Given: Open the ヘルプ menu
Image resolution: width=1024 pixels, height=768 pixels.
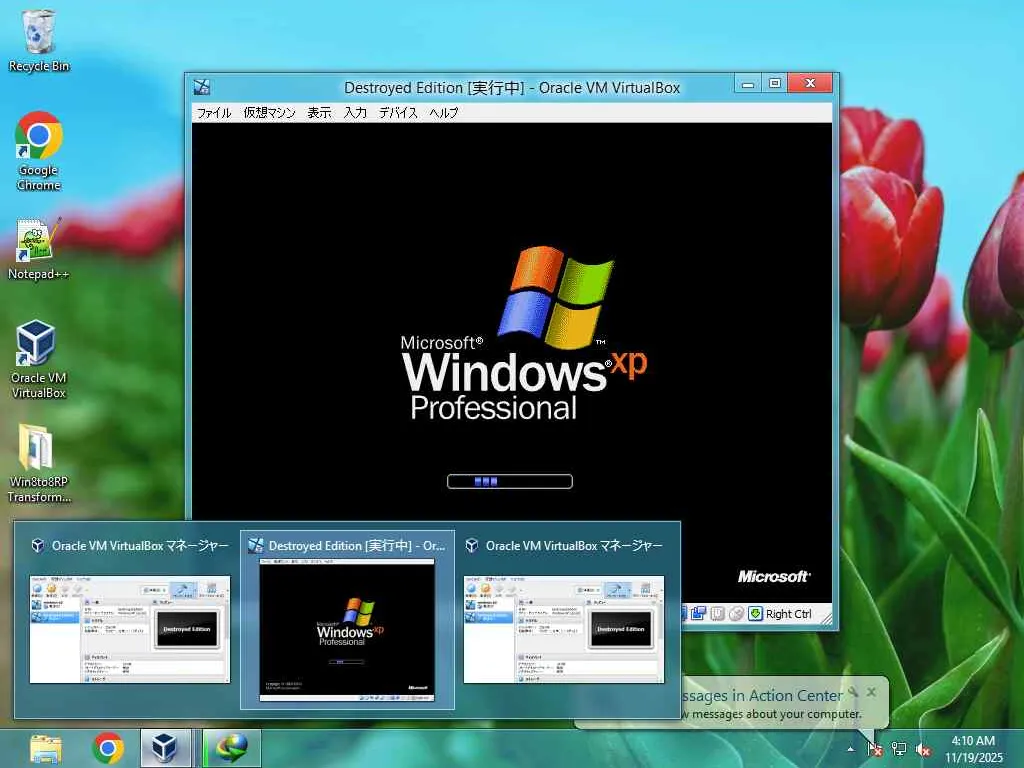Looking at the screenshot, I should (x=443, y=112).
